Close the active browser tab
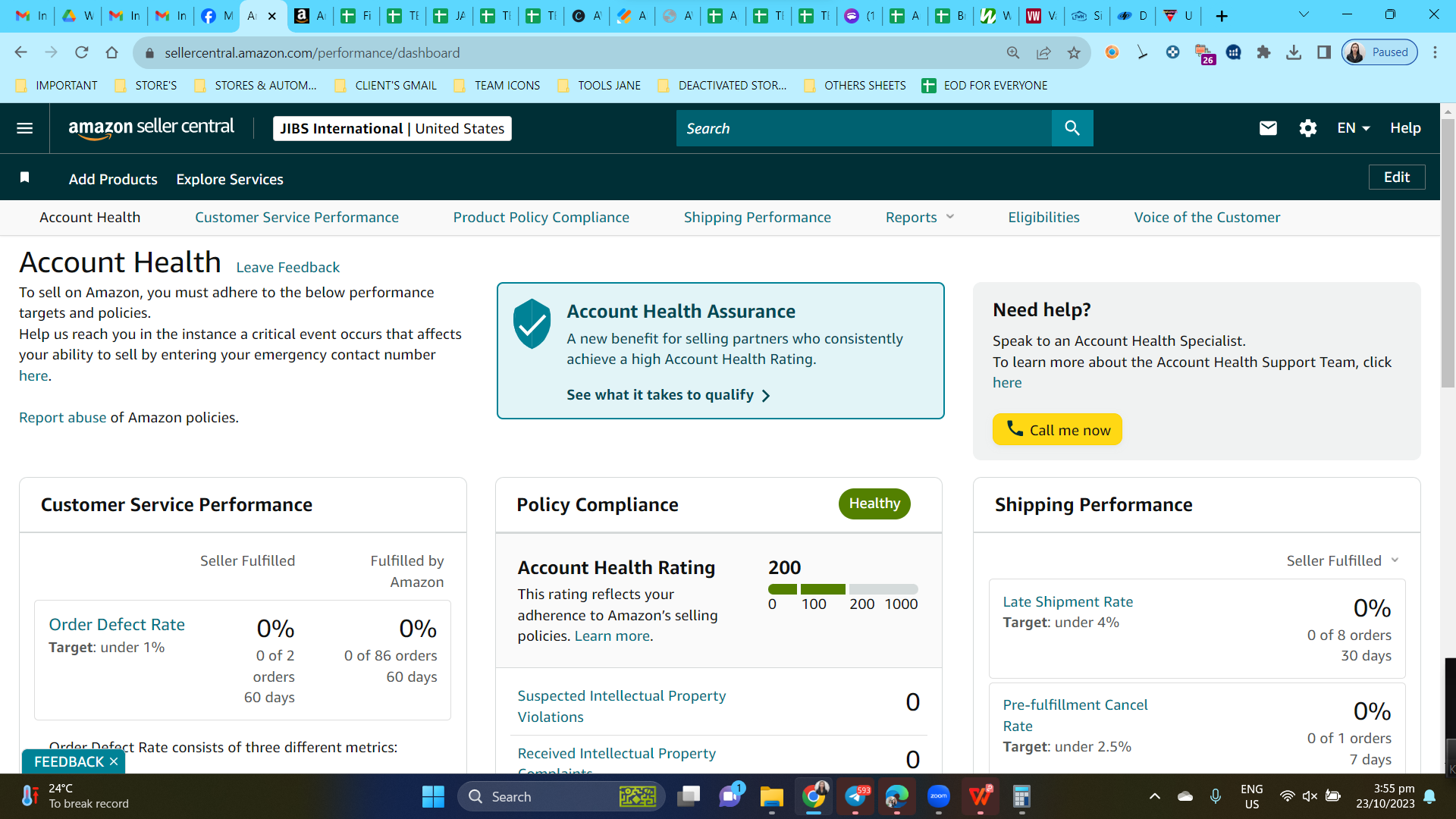Image resolution: width=1456 pixels, height=819 pixels. [272, 16]
